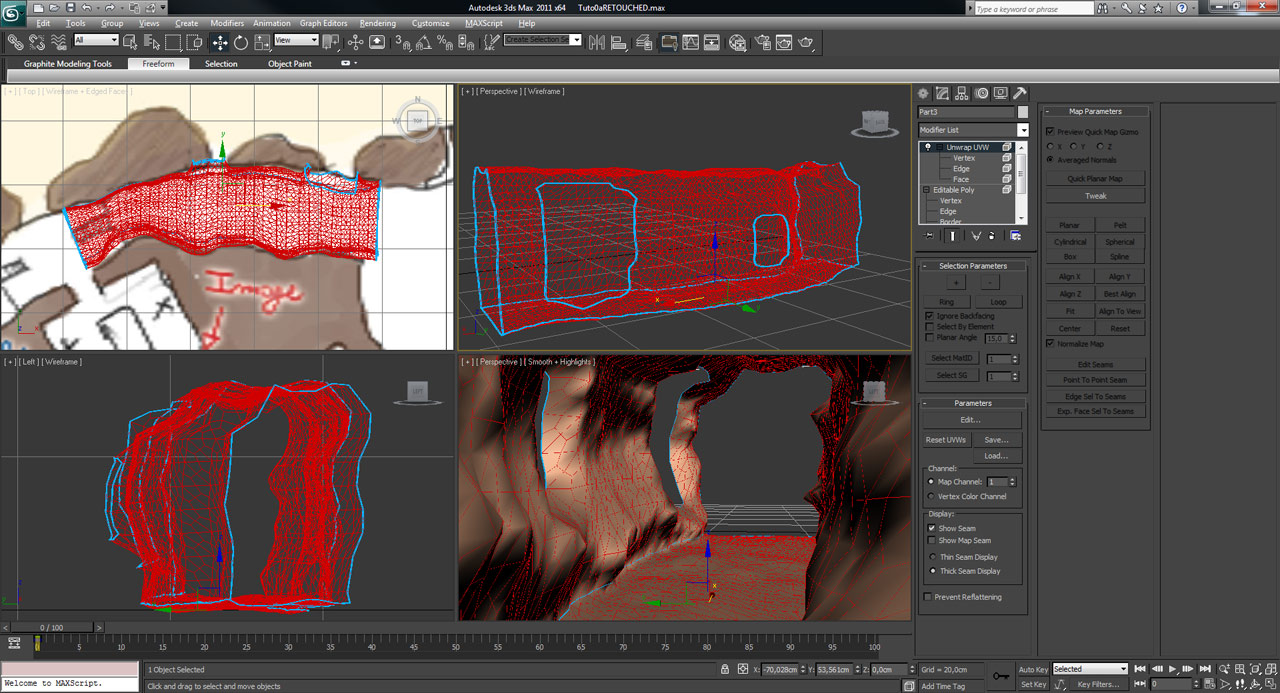
Task: Enable the Show Map Seam checkbox
Action: (932, 540)
